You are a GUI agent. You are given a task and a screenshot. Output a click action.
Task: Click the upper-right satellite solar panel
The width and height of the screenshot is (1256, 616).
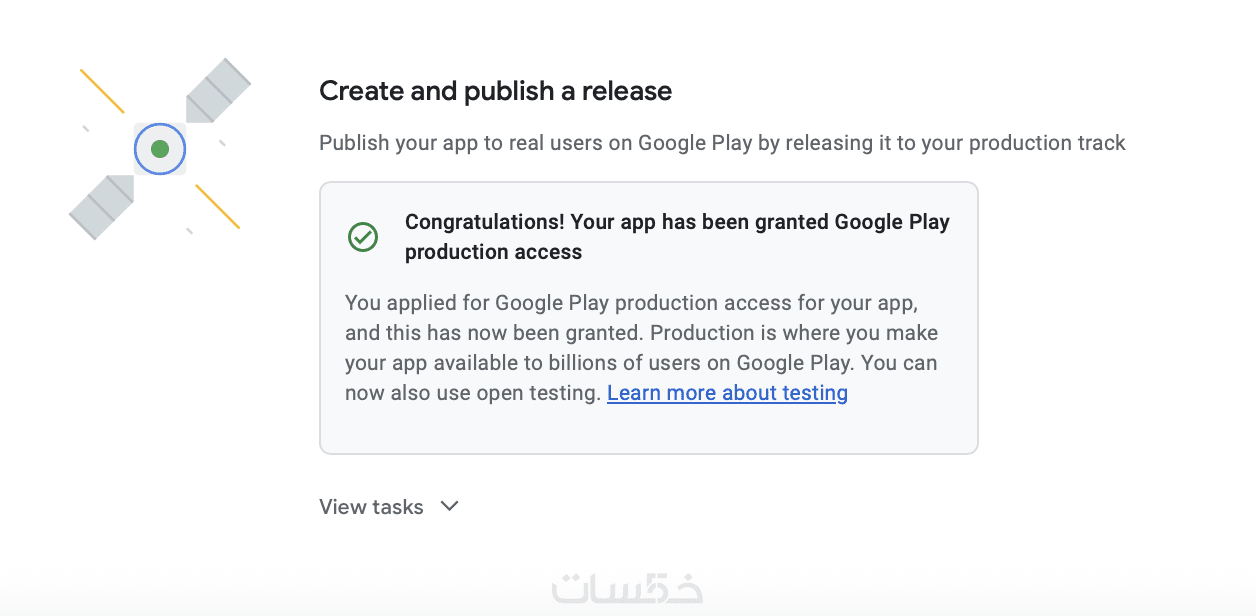pyautogui.click(x=218, y=90)
